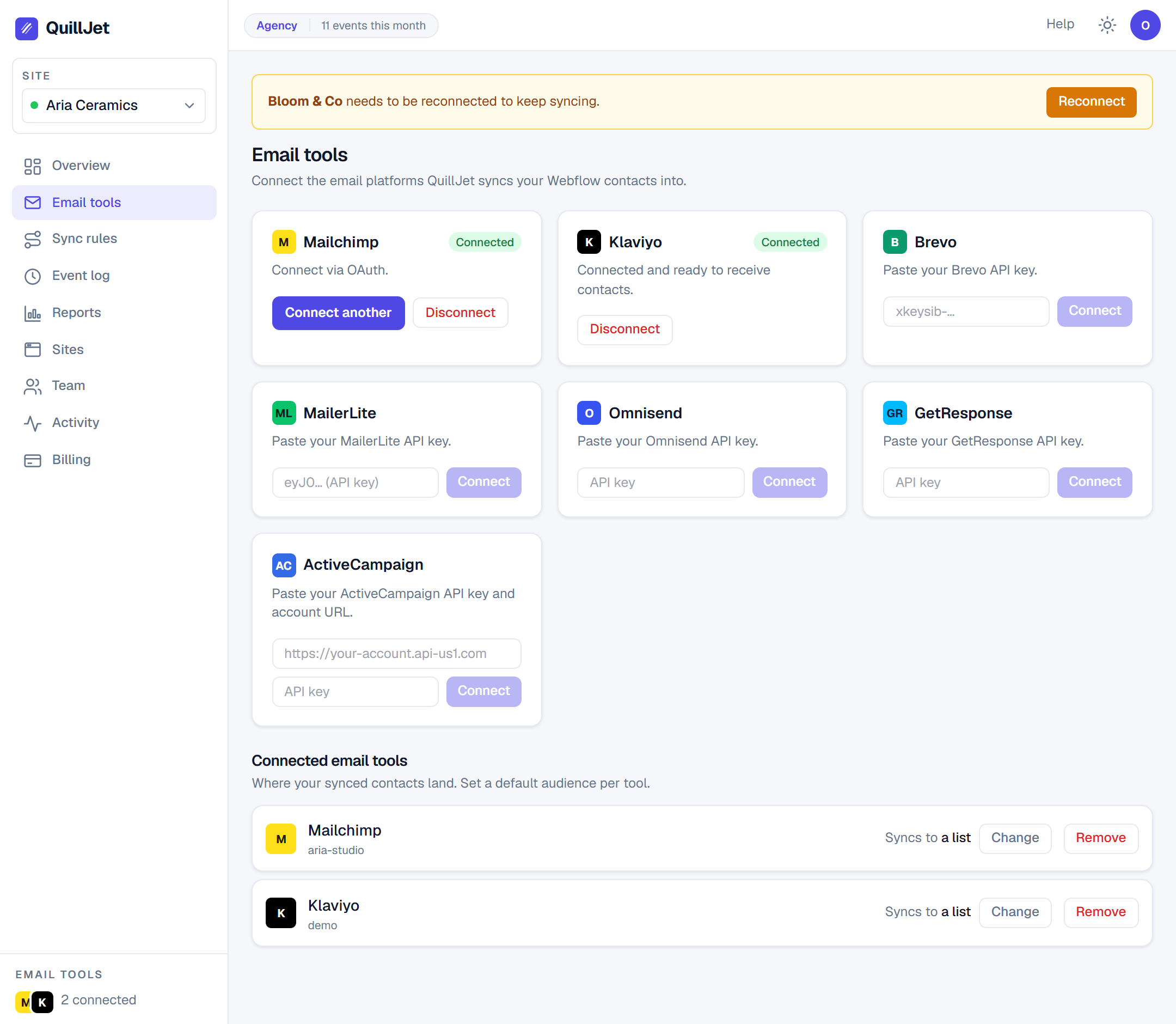Click the 'aria-studio' account label

click(336, 850)
